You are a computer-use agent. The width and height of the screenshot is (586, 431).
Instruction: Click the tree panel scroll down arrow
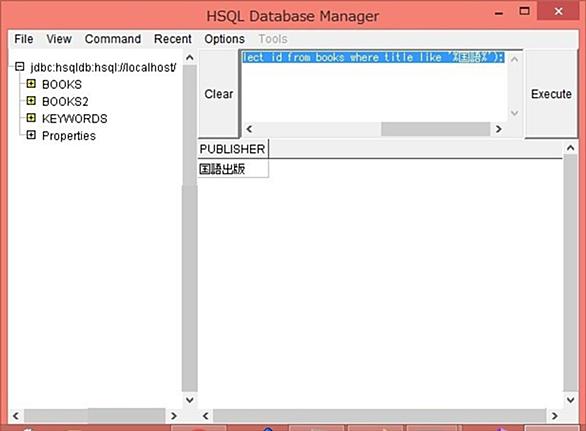189,400
